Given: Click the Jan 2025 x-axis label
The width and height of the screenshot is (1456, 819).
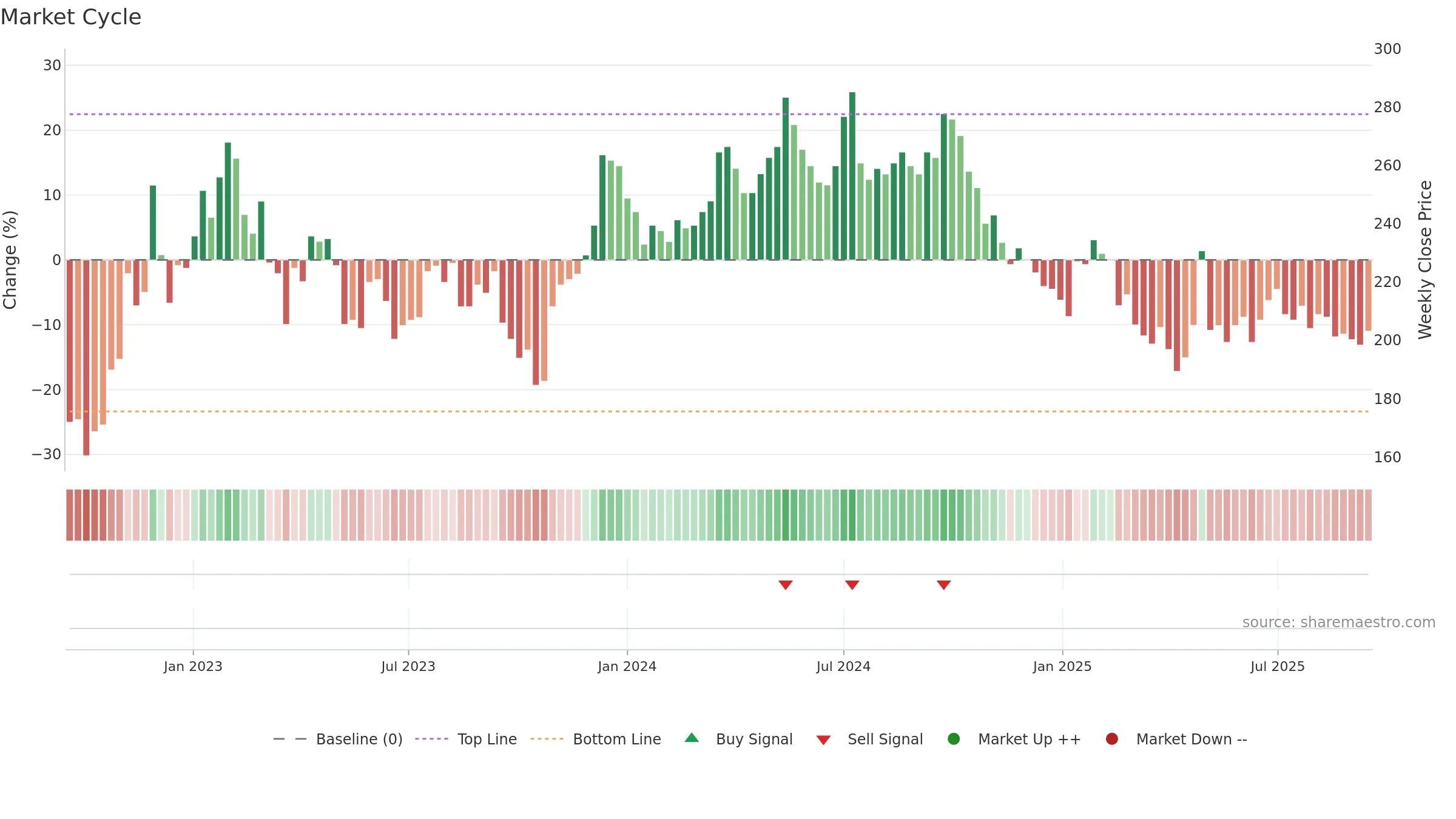Looking at the screenshot, I should pyautogui.click(x=1062, y=667).
